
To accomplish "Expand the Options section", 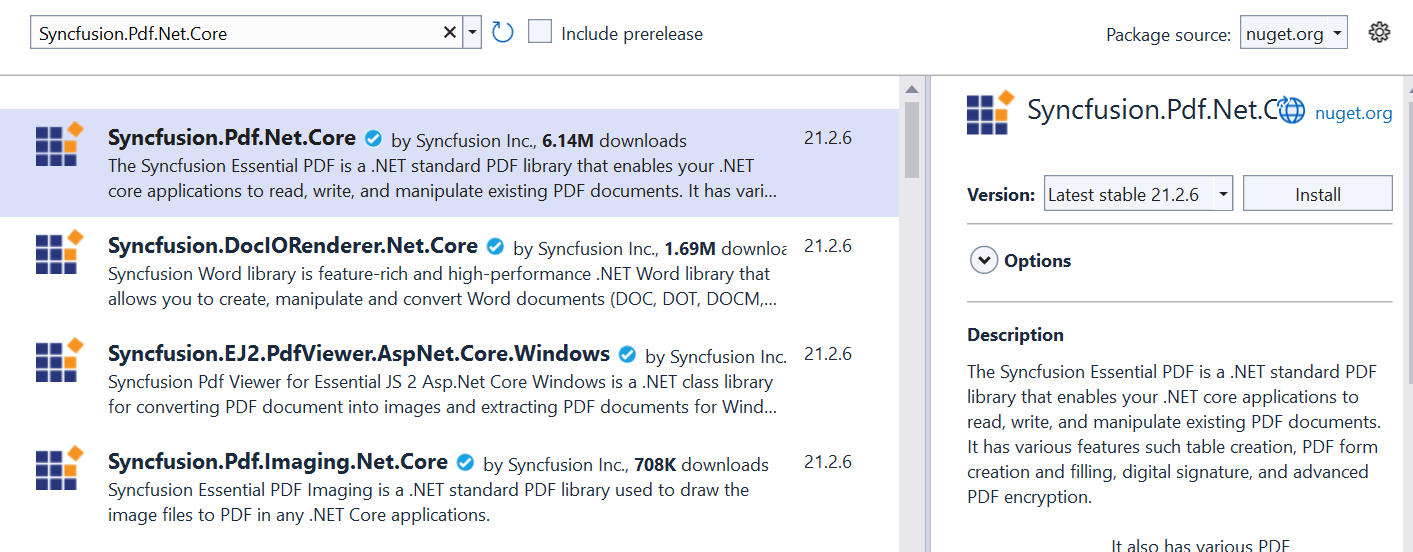I will pyautogui.click(x=984, y=261).
